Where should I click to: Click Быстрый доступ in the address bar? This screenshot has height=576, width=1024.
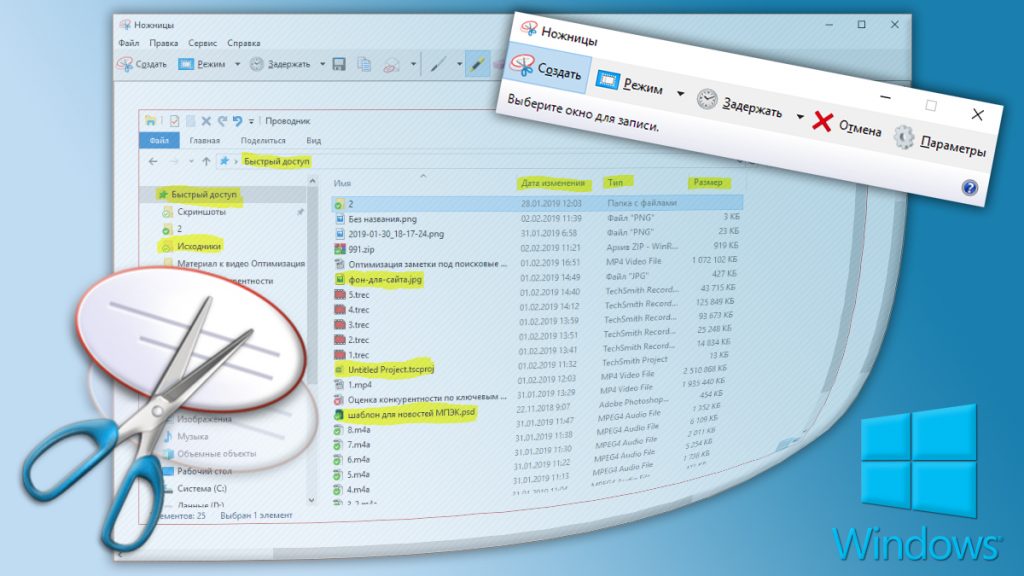coord(276,161)
